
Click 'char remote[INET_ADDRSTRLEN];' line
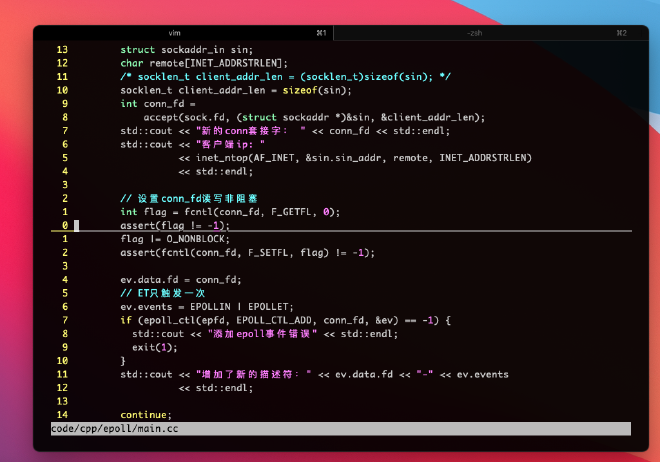tap(204, 63)
